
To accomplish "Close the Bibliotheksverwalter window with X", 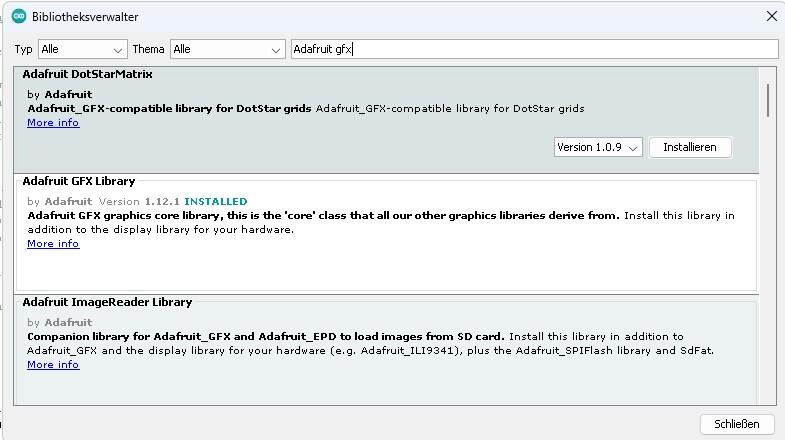I will pos(771,16).
